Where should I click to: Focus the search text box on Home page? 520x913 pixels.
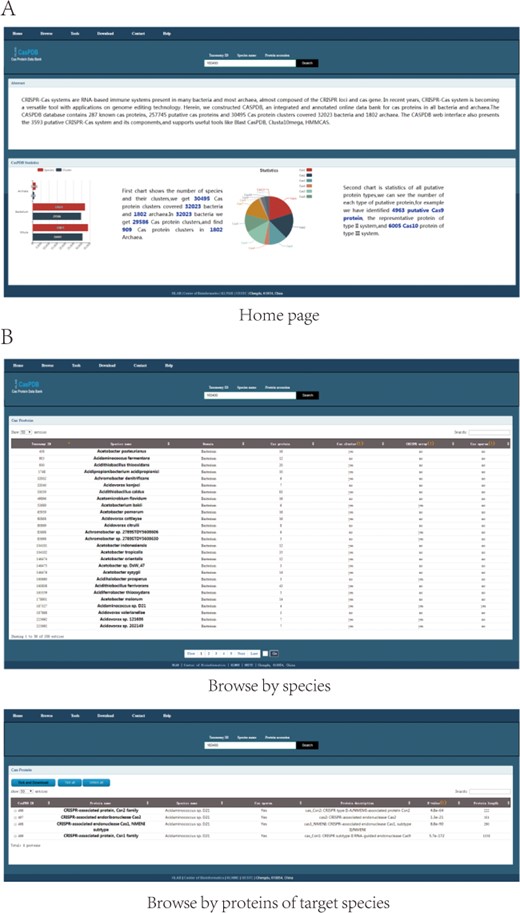point(250,63)
